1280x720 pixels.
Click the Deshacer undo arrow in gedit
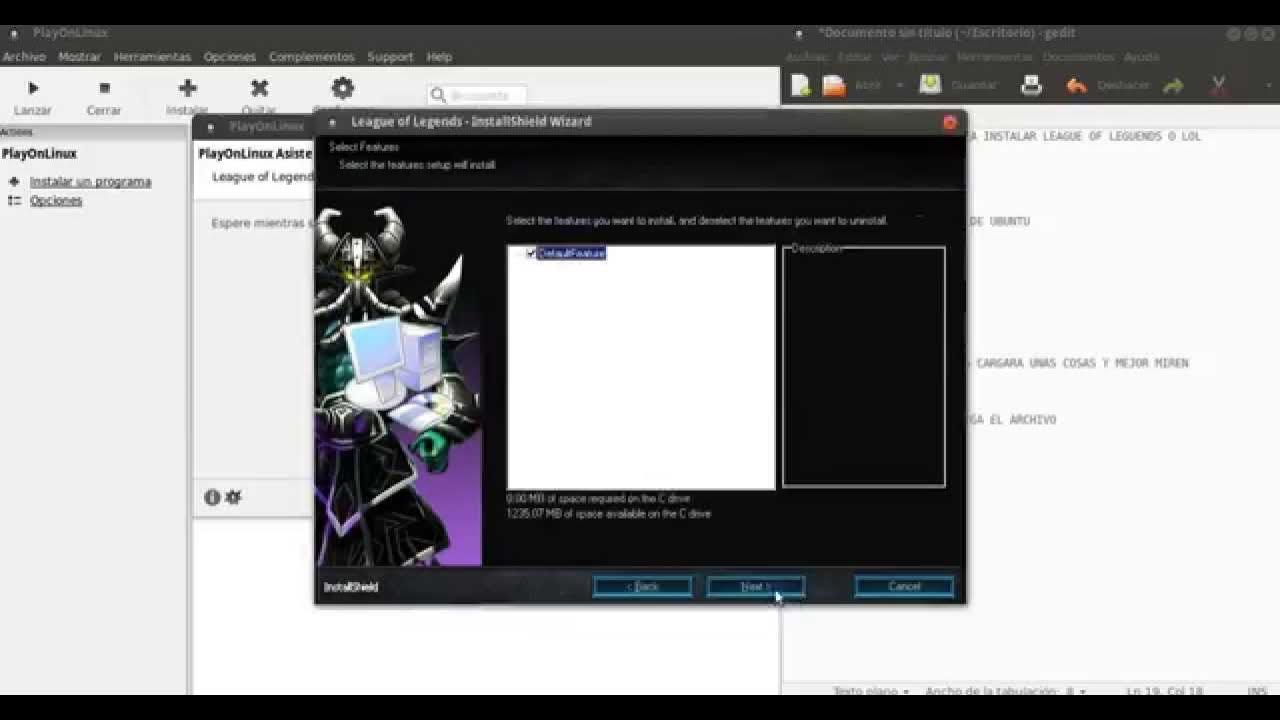point(1076,86)
